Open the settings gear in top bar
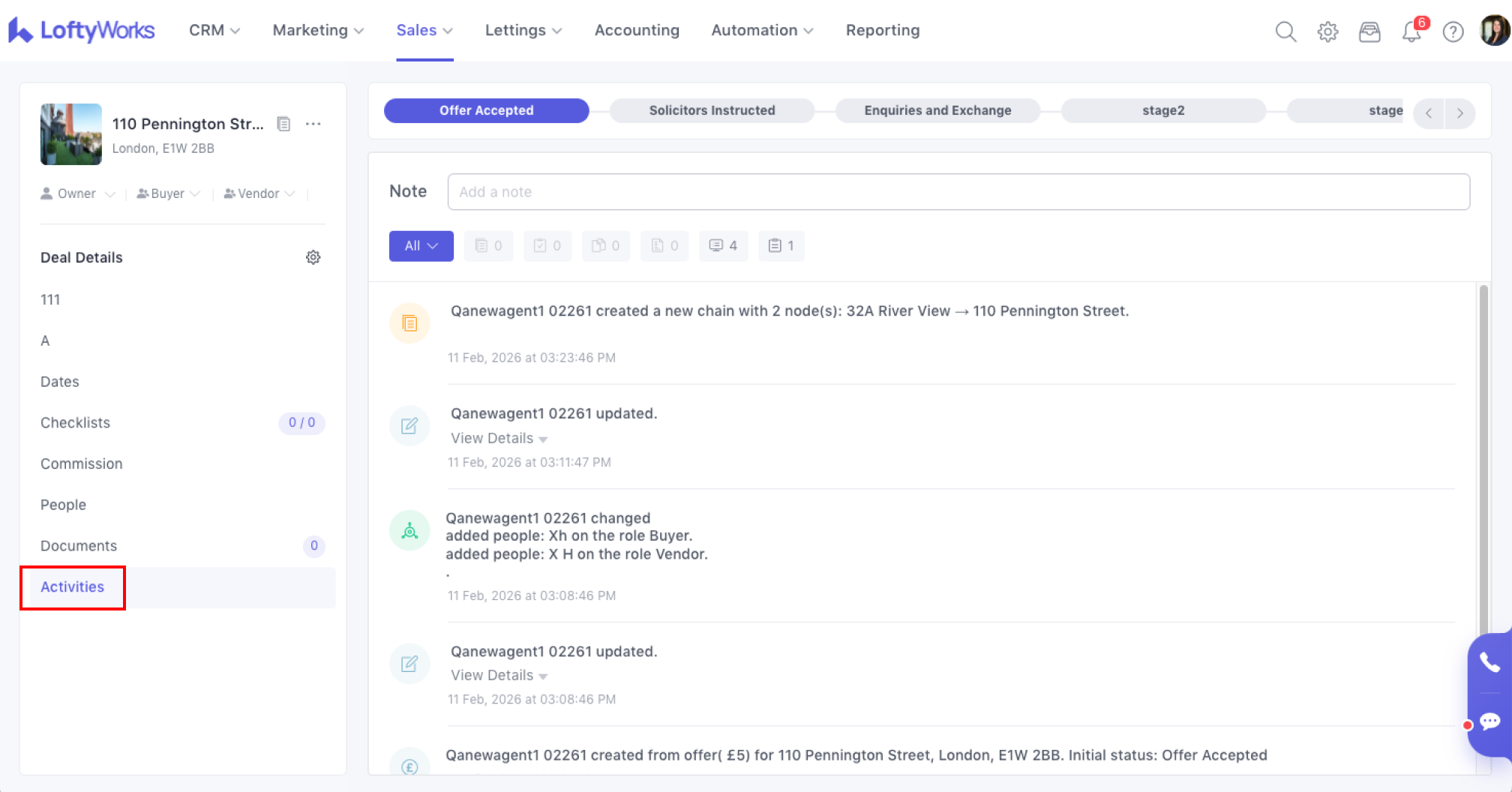The height and width of the screenshot is (792, 1512). tap(1327, 31)
